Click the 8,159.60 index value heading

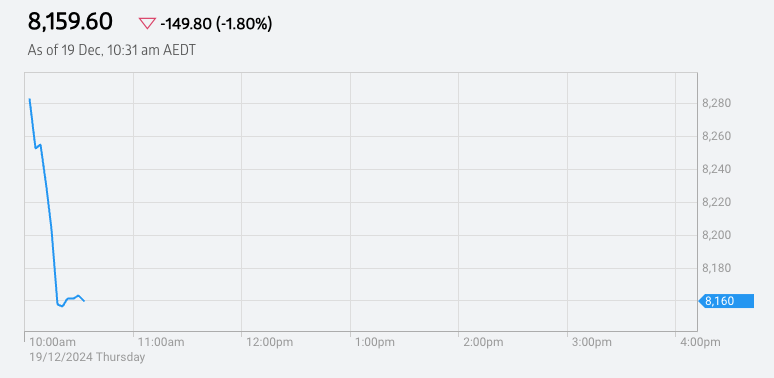(x=70, y=22)
